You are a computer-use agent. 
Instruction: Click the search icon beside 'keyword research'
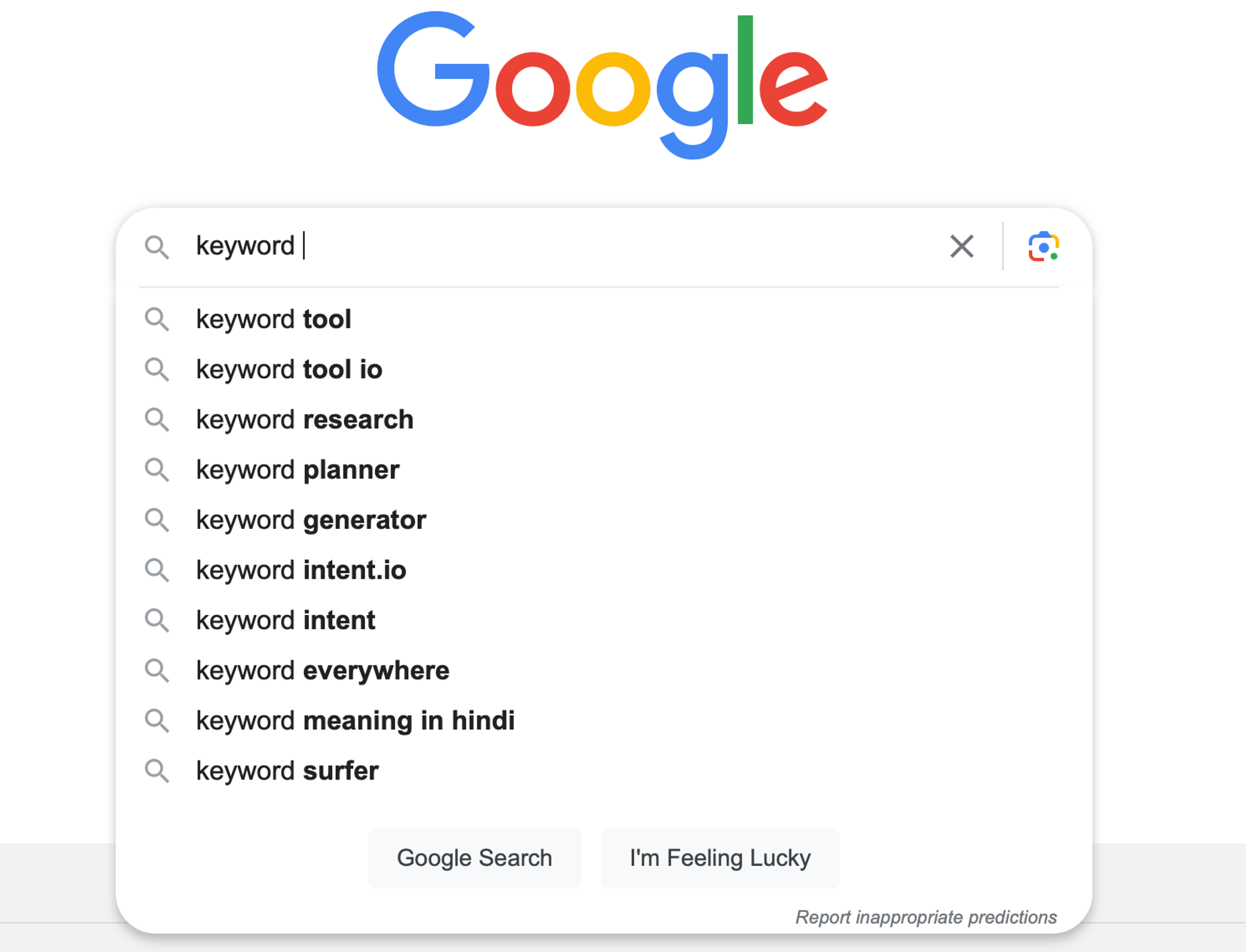(x=158, y=420)
